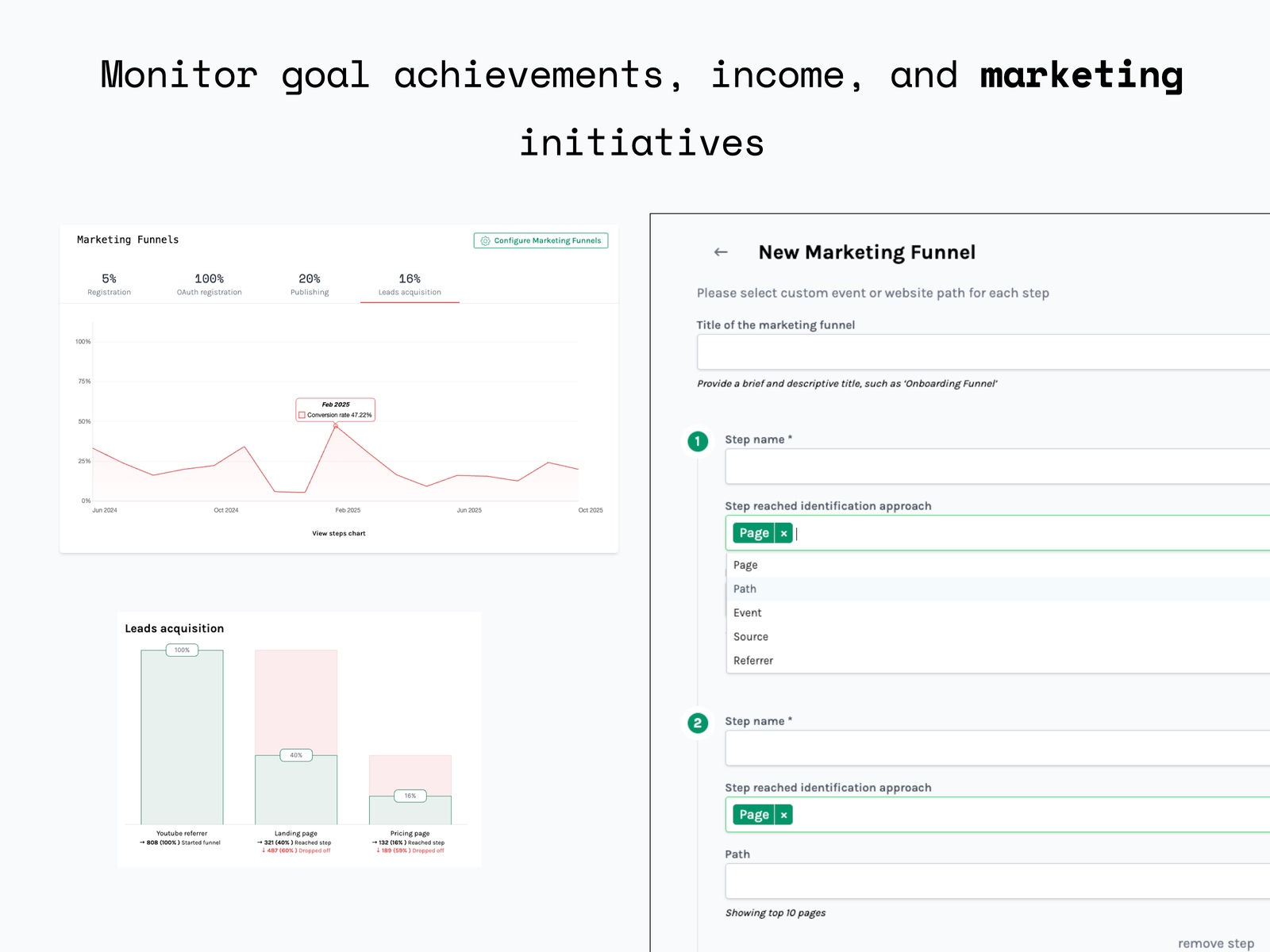Screen dimensions: 1270x952
Task: Switch to the Registration funnel tab
Action: (x=109, y=284)
